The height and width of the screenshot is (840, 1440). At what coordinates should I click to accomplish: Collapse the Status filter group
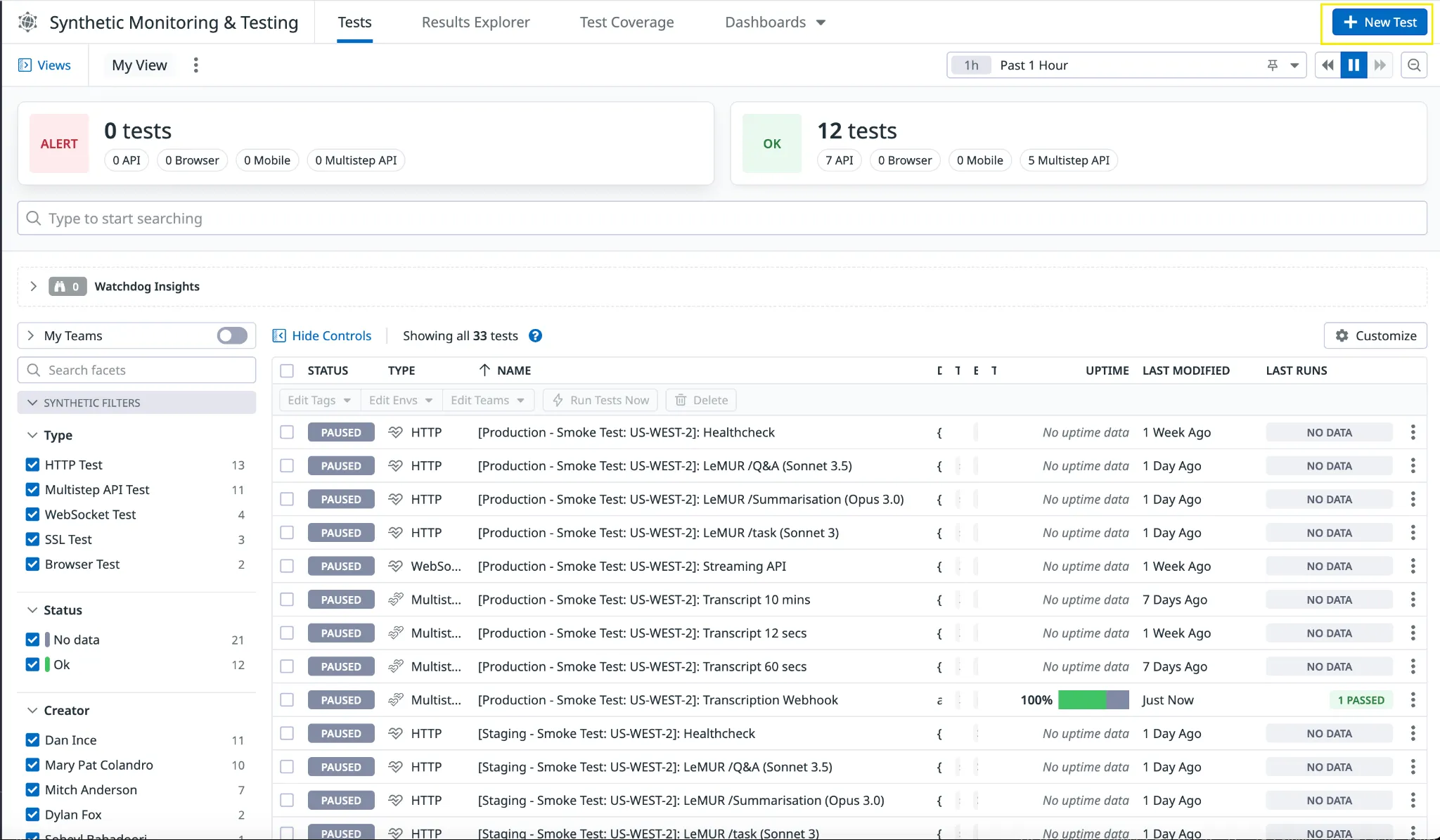(x=32, y=610)
